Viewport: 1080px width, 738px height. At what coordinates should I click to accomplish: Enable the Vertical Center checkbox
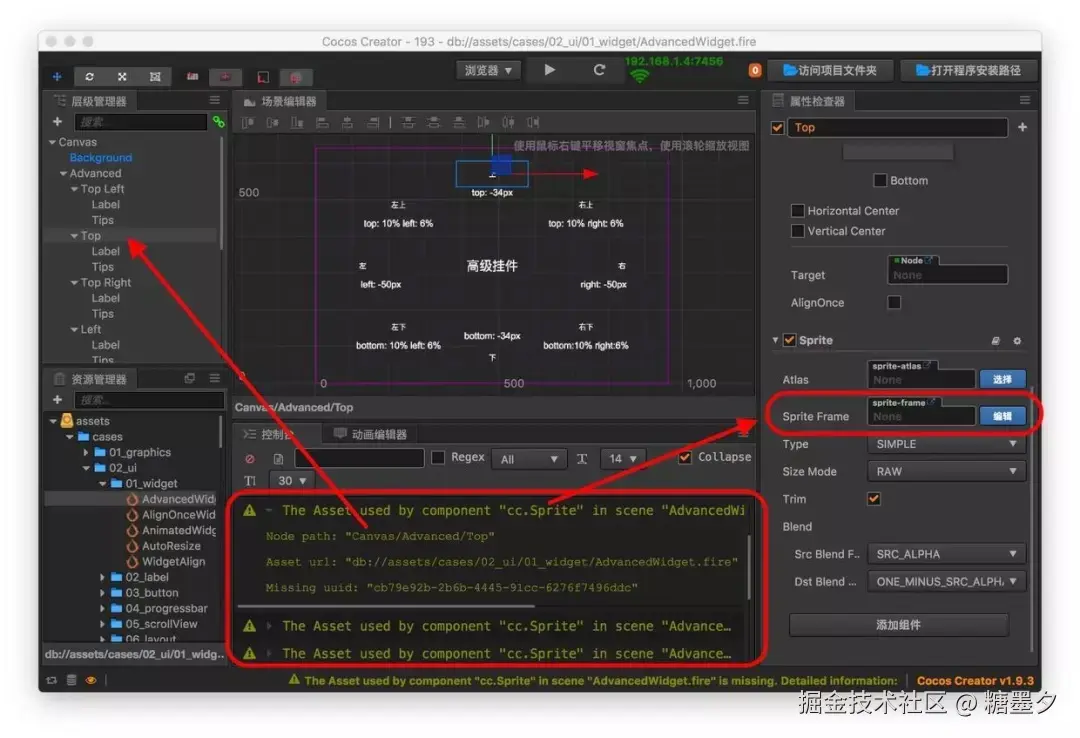[798, 231]
